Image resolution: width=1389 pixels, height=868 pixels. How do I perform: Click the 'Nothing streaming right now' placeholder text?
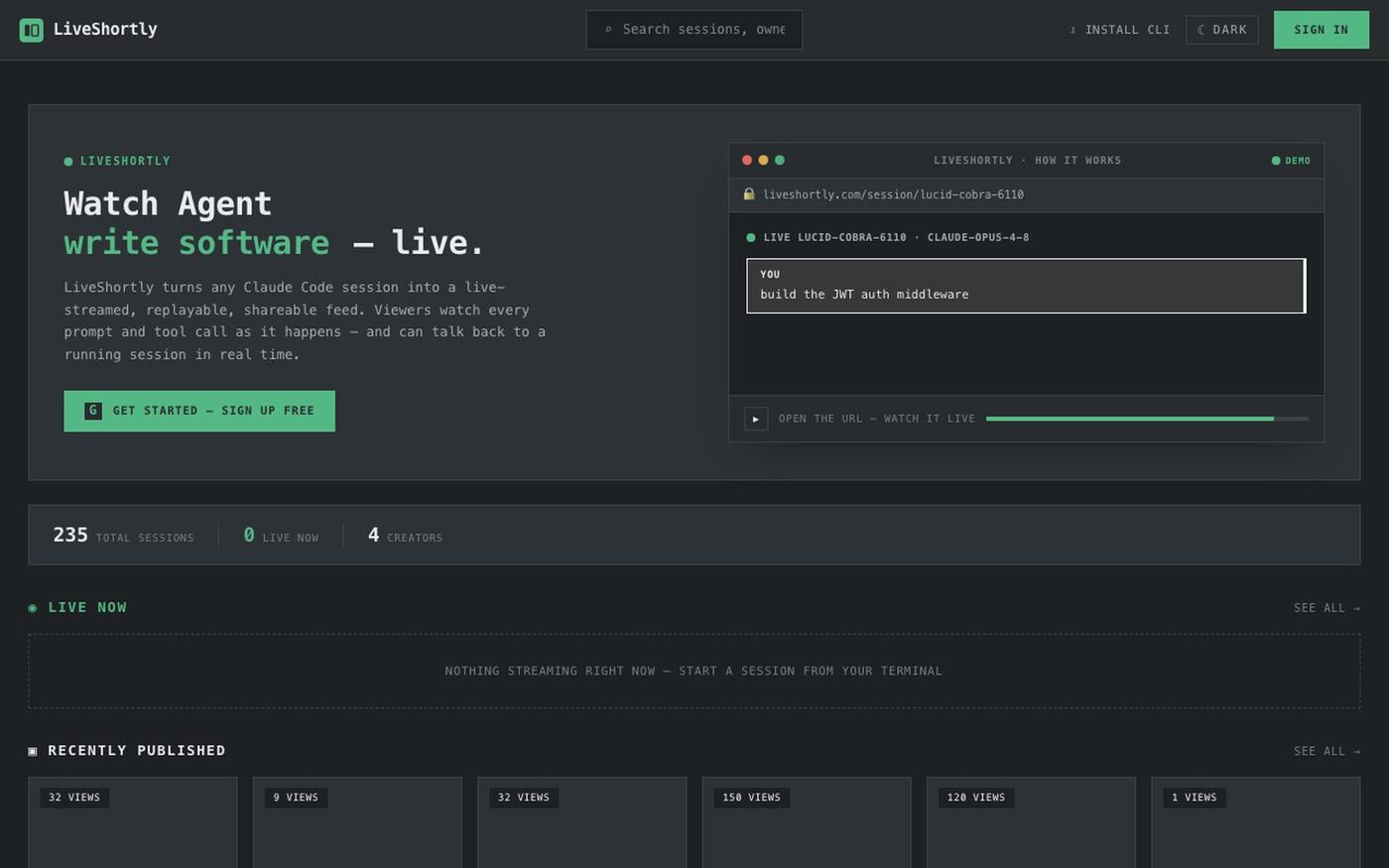(694, 672)
